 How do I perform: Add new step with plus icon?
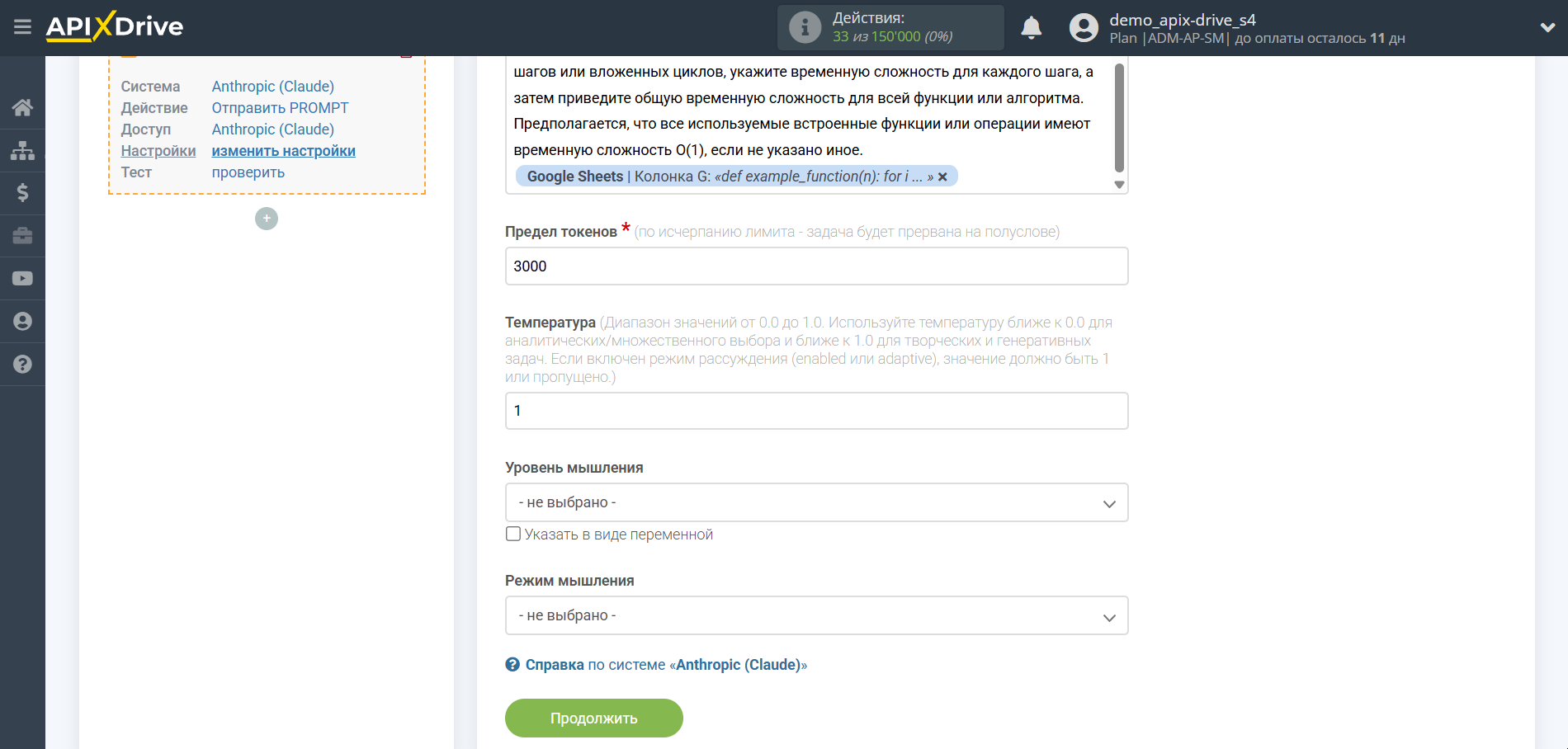267,219
